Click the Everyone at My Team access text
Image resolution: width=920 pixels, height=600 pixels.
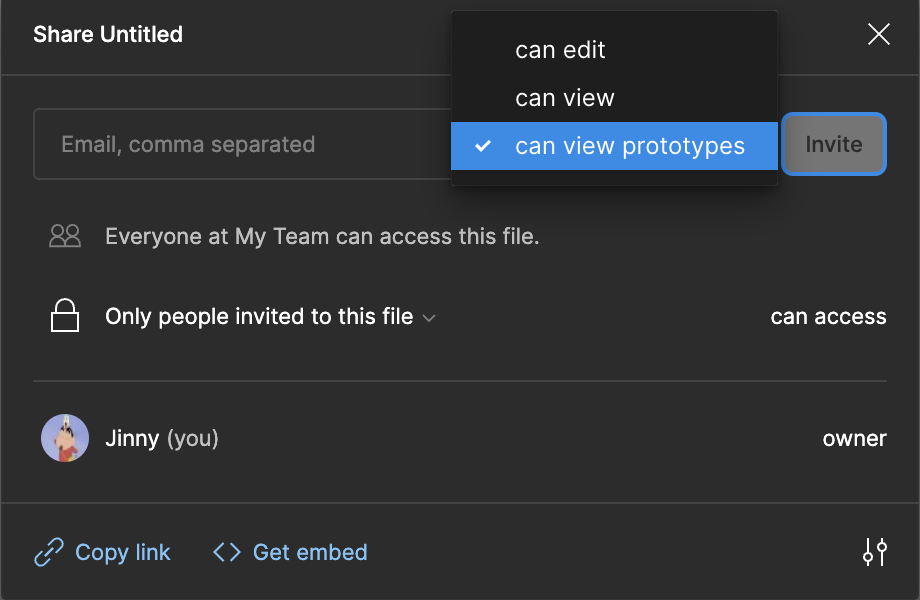[x=322, y=236]
